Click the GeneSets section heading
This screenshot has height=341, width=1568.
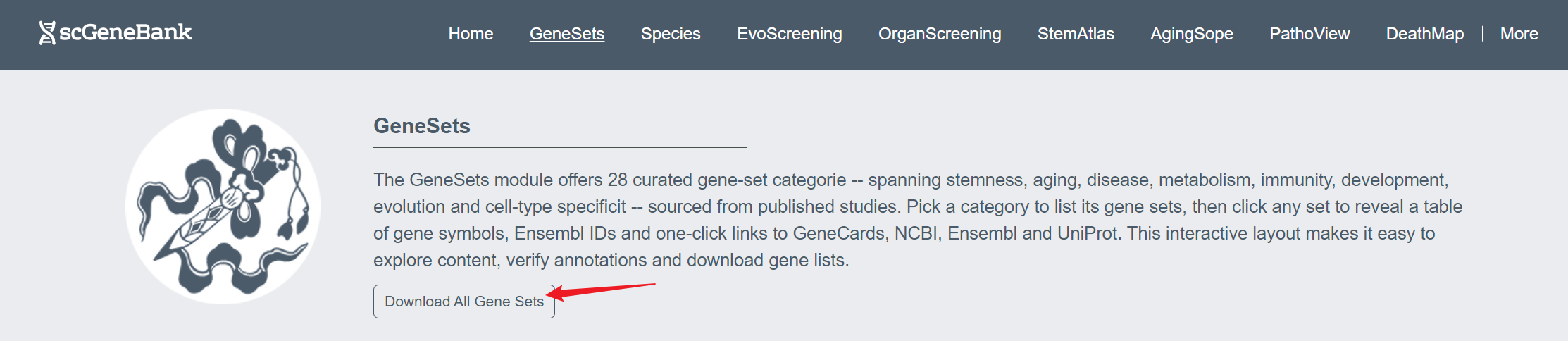click(422, 126)
